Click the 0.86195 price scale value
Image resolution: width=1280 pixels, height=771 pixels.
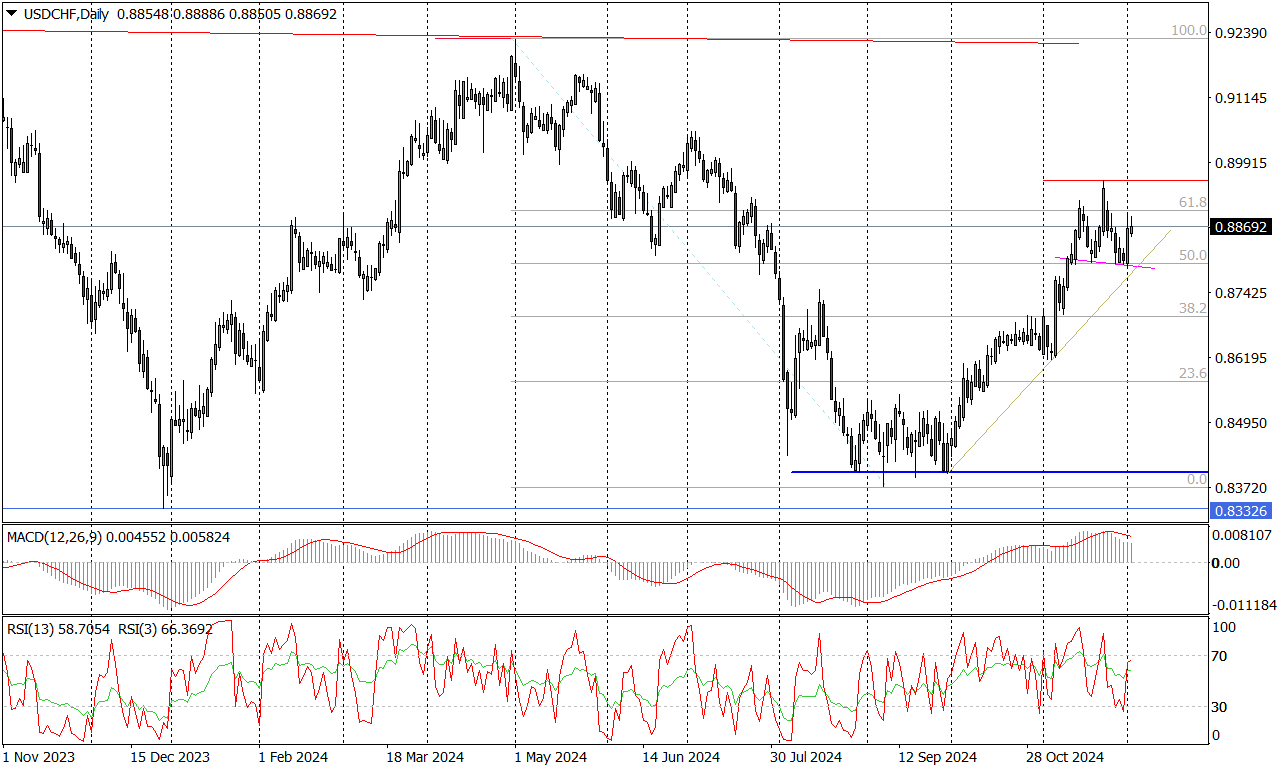(1241, 358)
